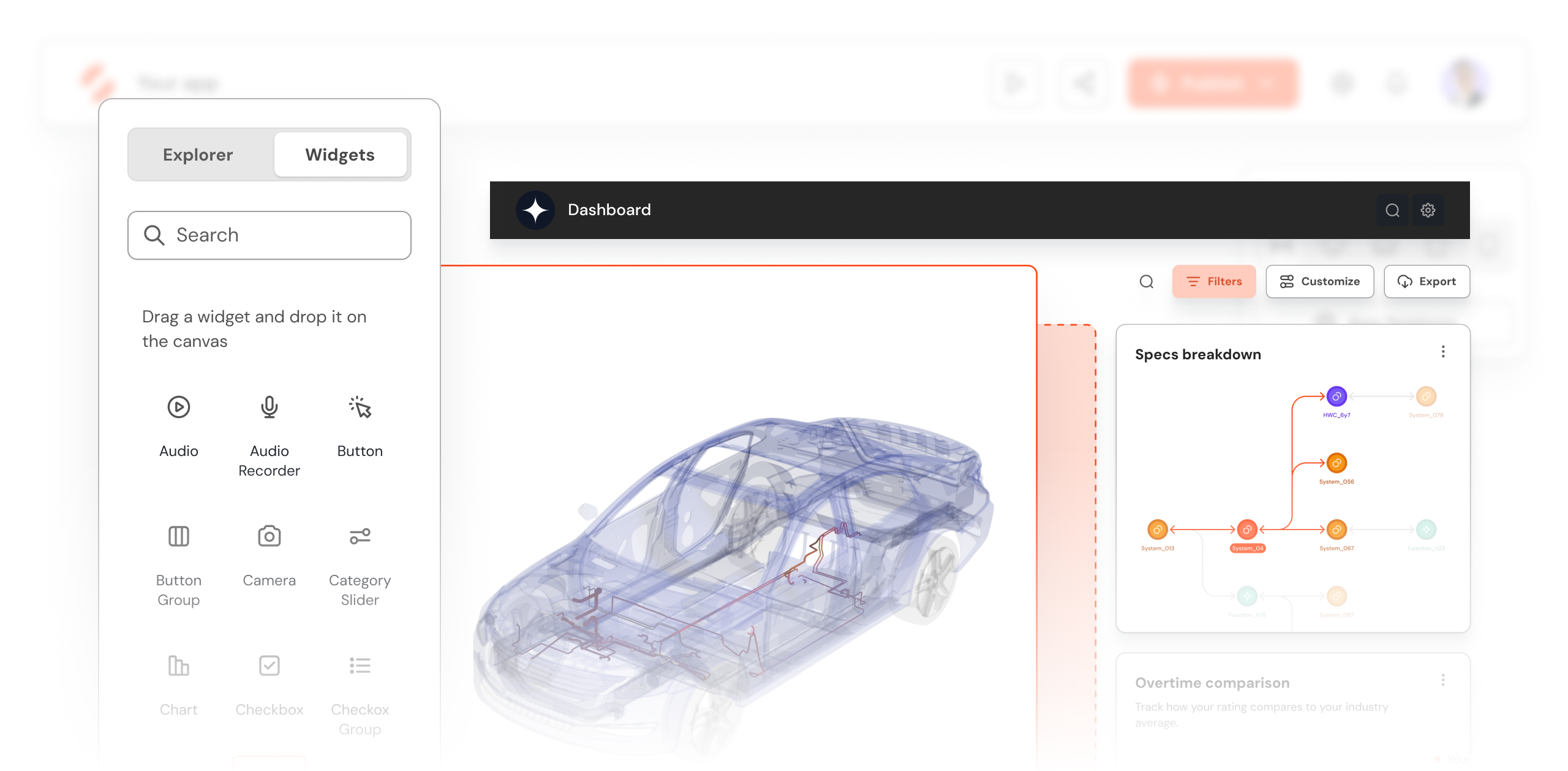Select the Audio Recorder widget icon
The image size is (1568, 771).
tap(269, 406)
